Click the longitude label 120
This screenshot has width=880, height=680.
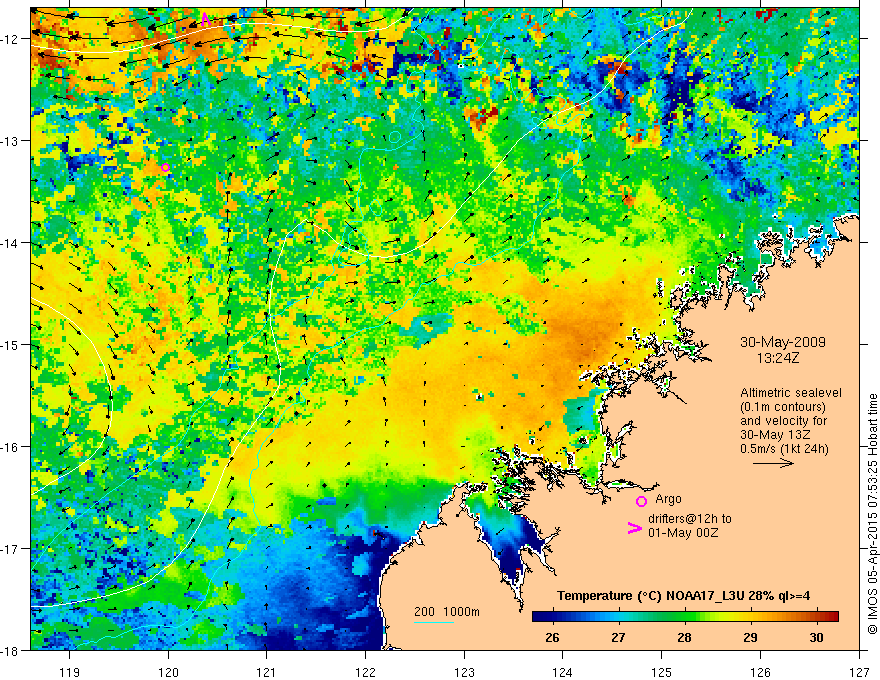point(168,672)
